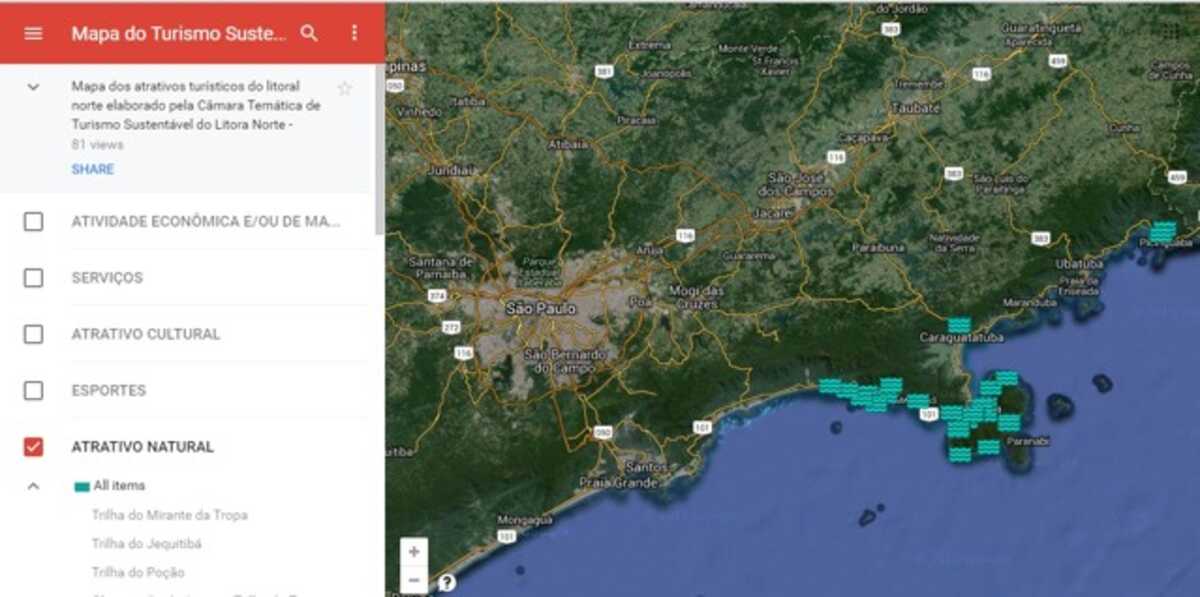Click the search magnifier icon
1200x597 pixels.
[x=309, y=33]
